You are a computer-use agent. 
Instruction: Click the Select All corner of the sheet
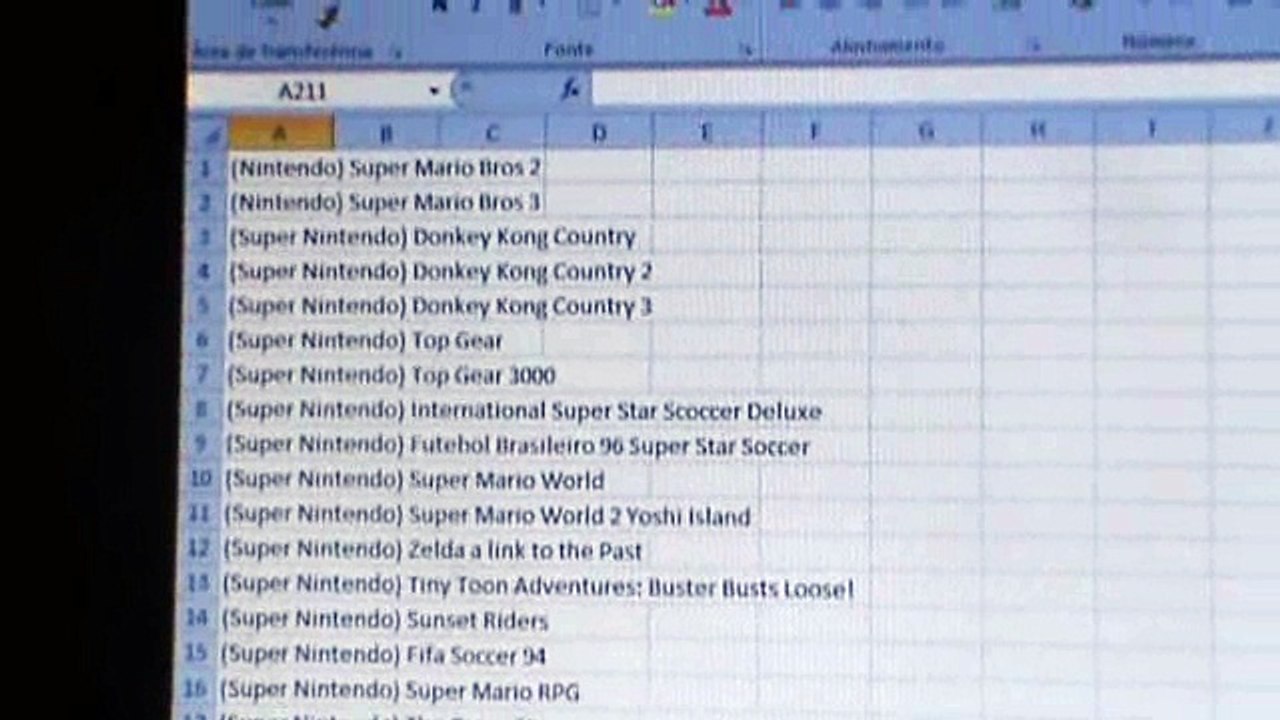(x=210, y=133)
